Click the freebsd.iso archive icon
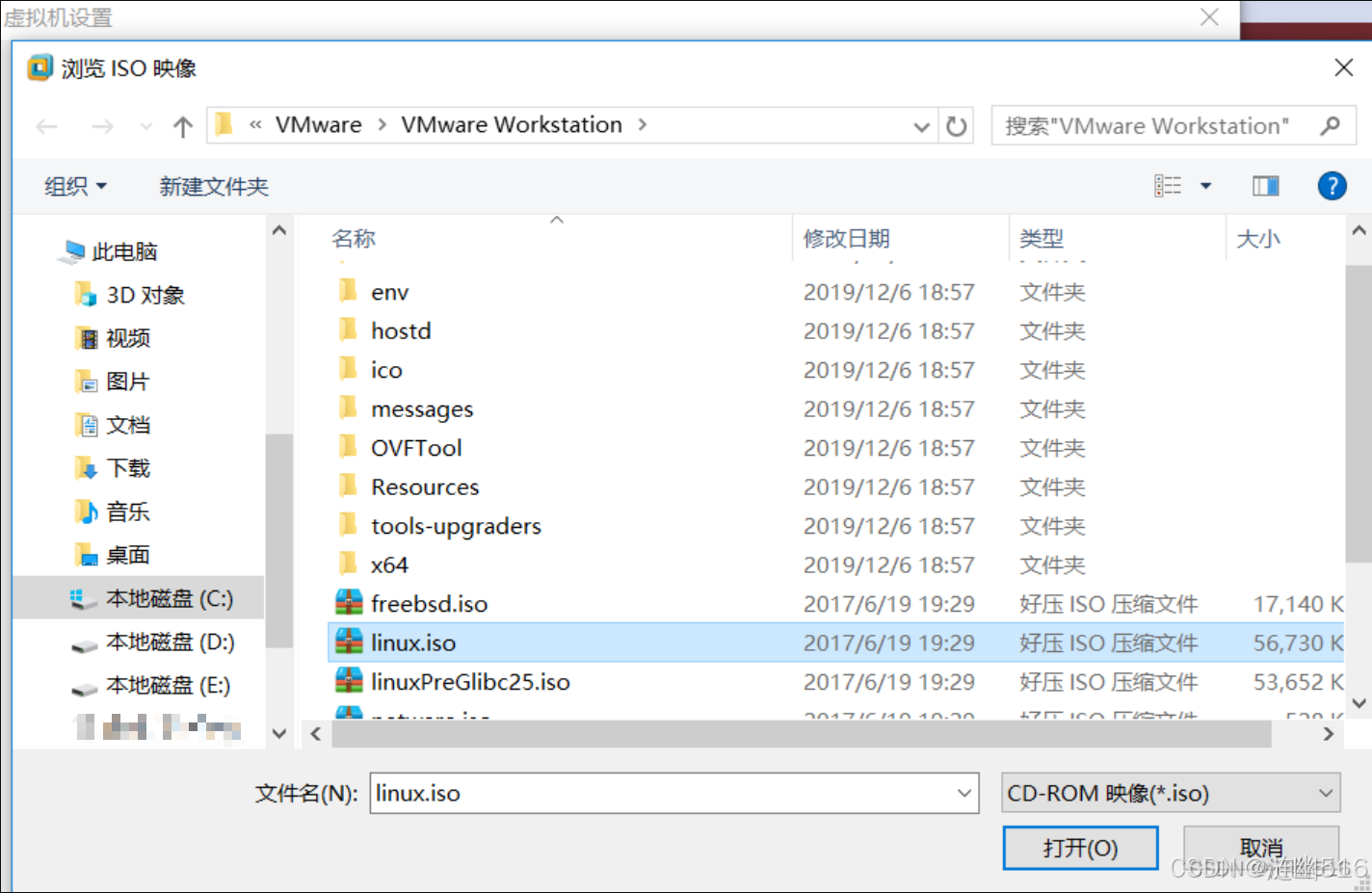The image size is (1372, 893). [349, 603]
